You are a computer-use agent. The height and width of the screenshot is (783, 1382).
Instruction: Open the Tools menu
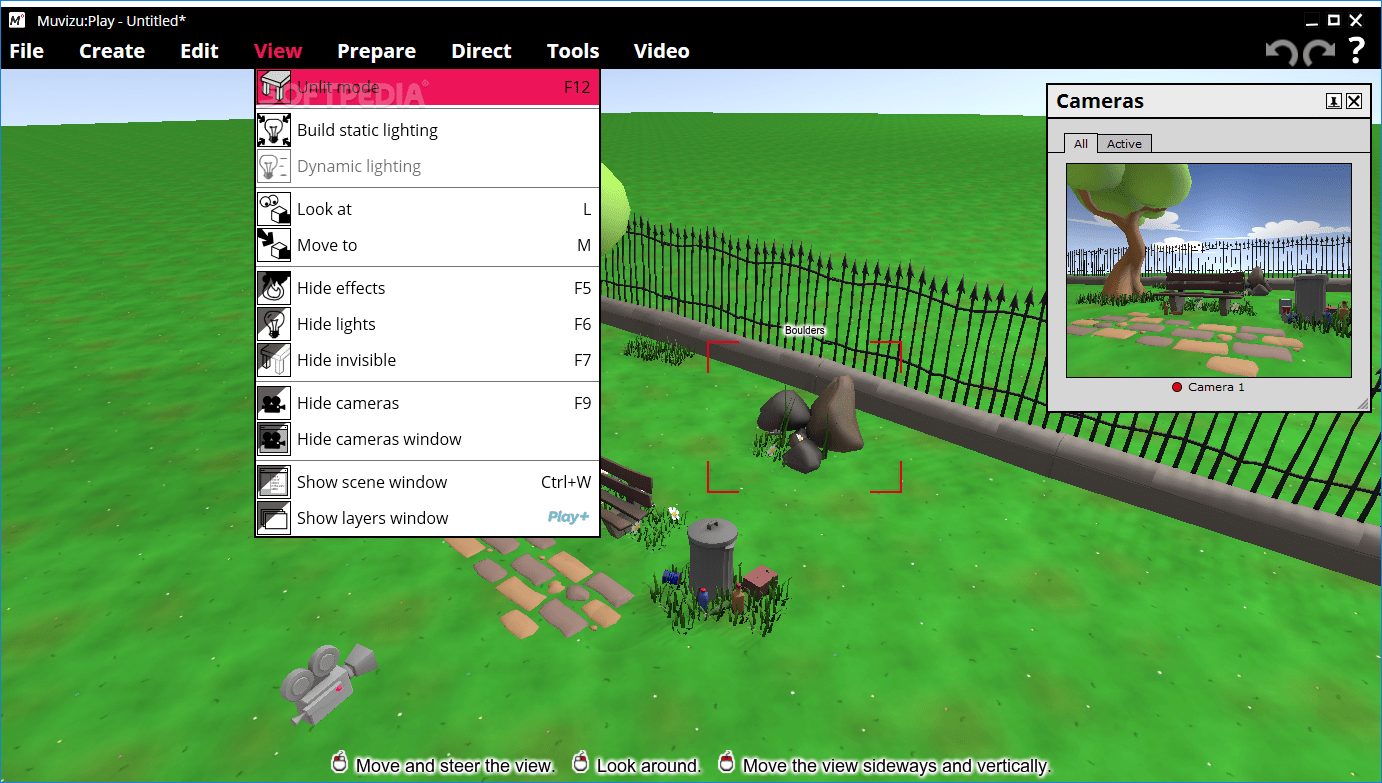[573, 51]
